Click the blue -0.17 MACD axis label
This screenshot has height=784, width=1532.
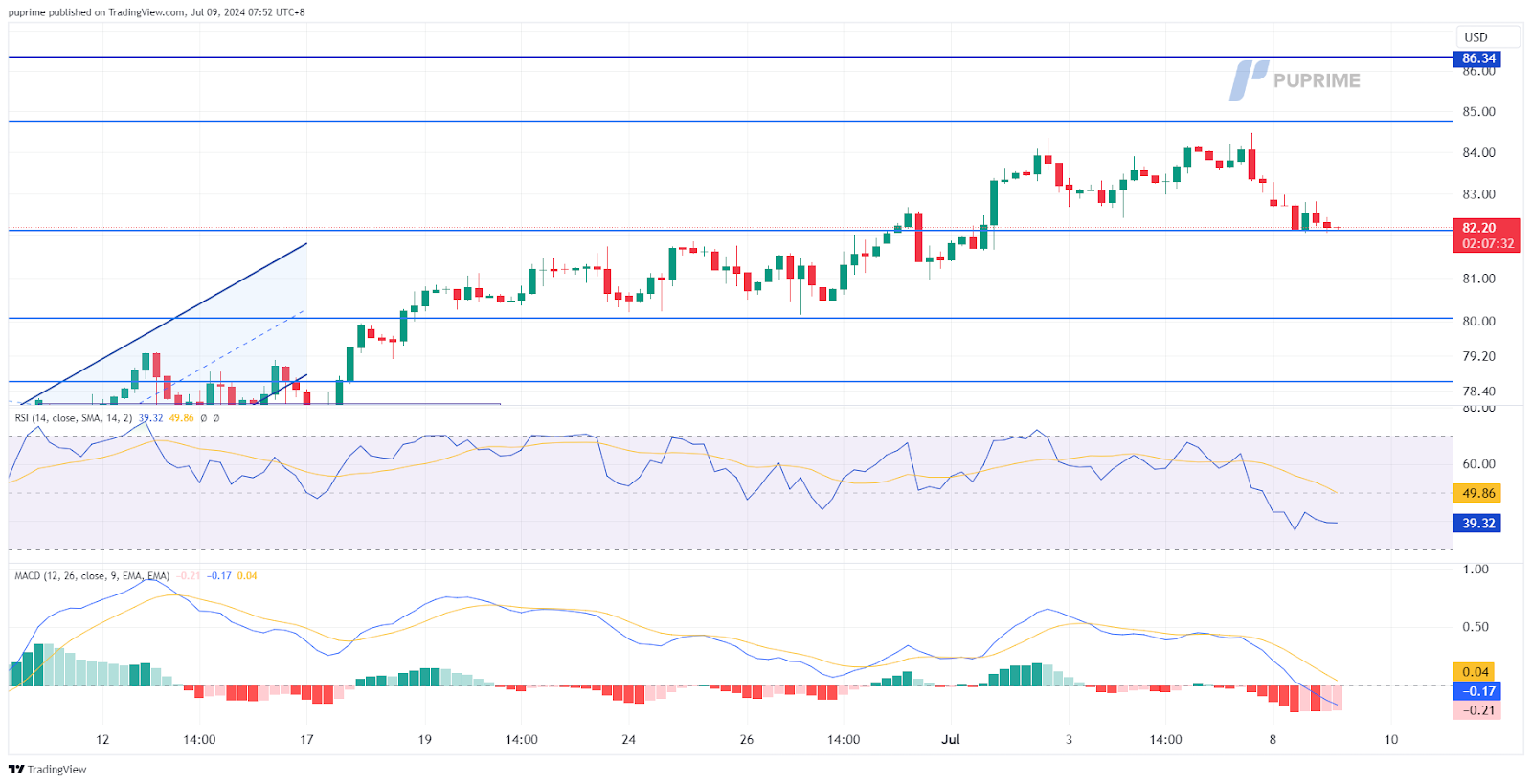pos(1476,691)
